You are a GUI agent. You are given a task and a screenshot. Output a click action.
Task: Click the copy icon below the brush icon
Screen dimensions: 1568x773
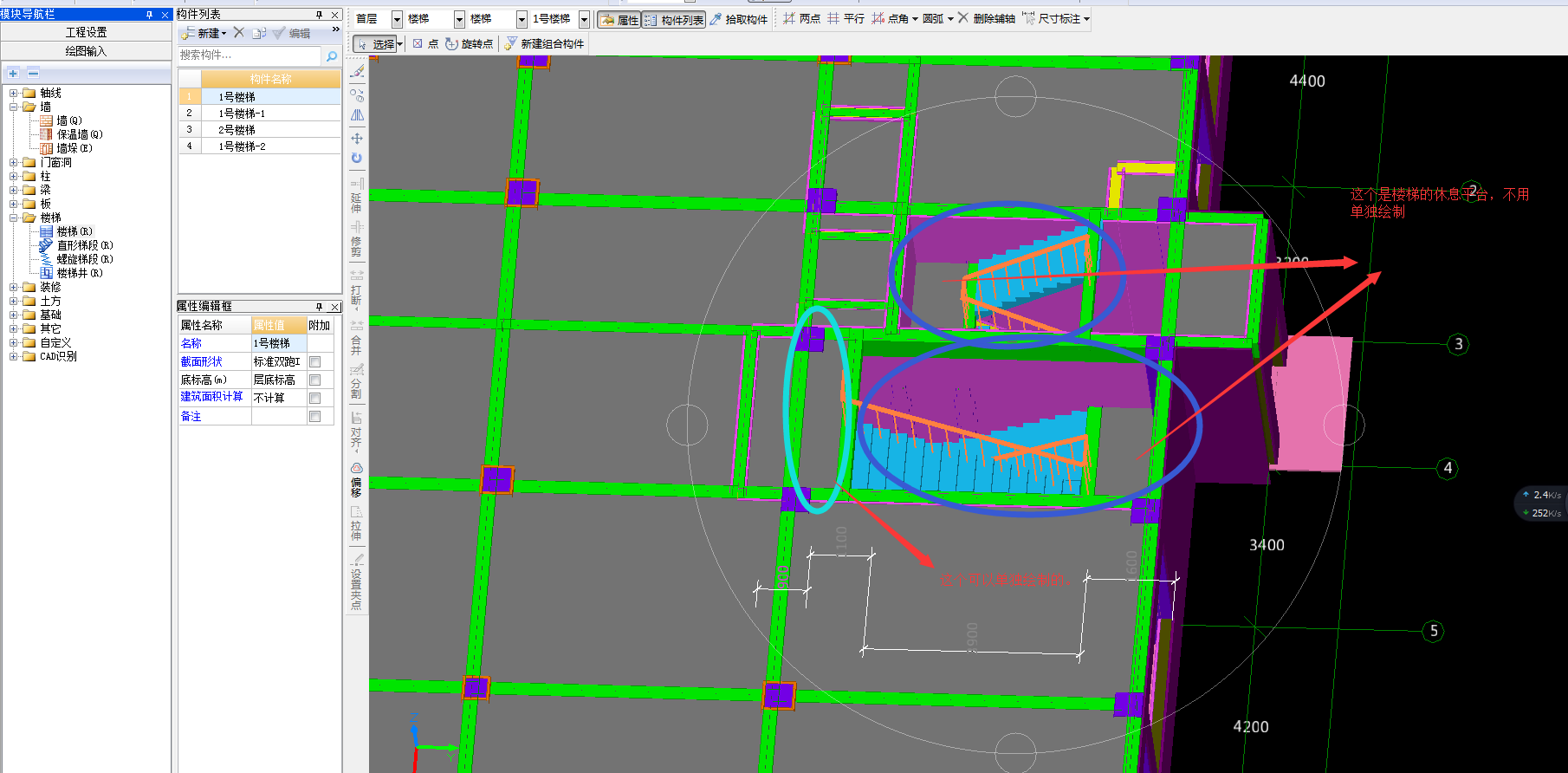[357, 94]
